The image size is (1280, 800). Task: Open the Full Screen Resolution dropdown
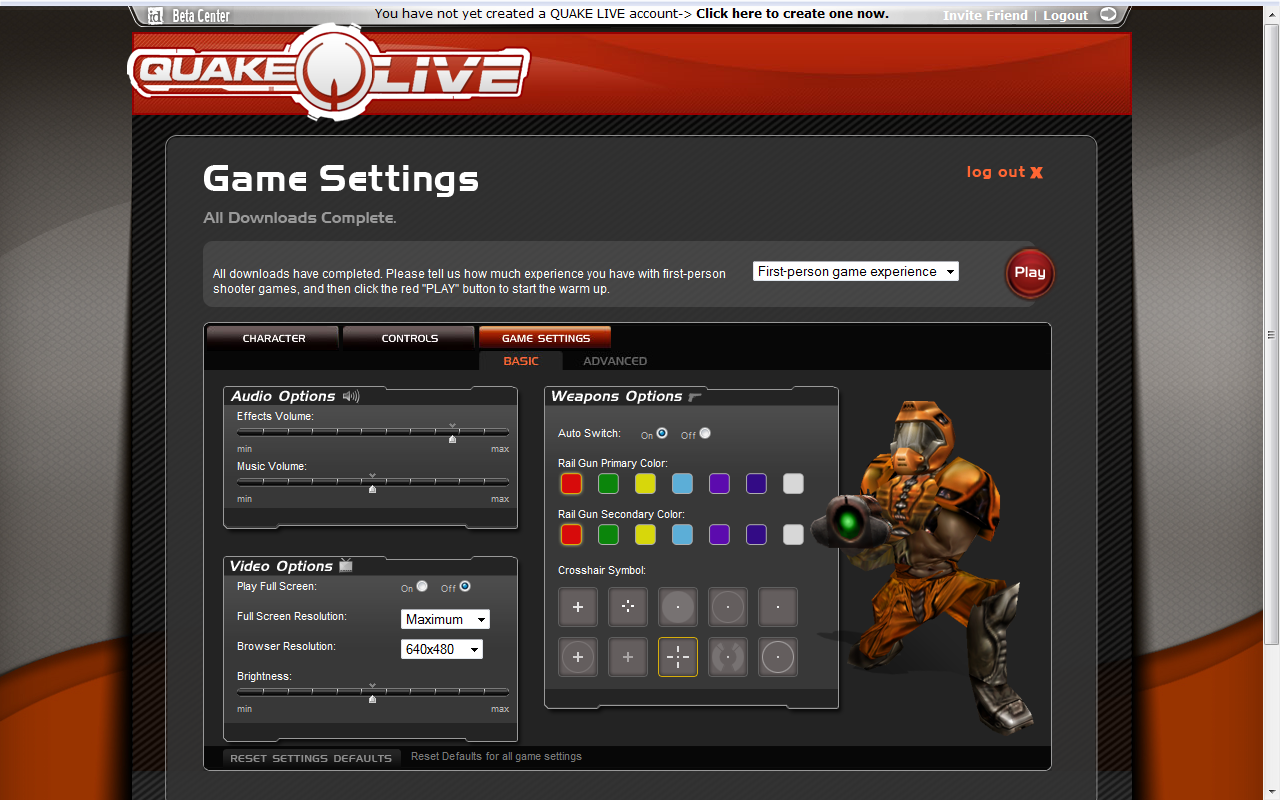[445, 619]
